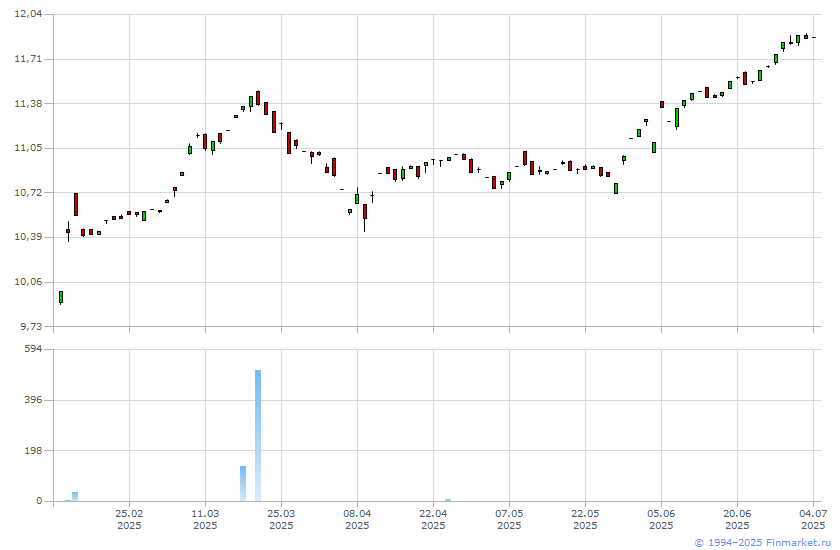Click the 08.04 2025 date label
This screenshot has width=840, height=550.
357,519
